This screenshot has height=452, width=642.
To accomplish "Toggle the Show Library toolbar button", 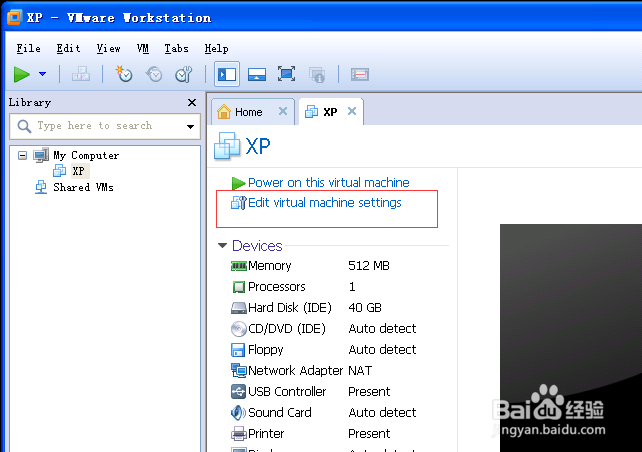I will pyautogui.click(x=227, y=75).
